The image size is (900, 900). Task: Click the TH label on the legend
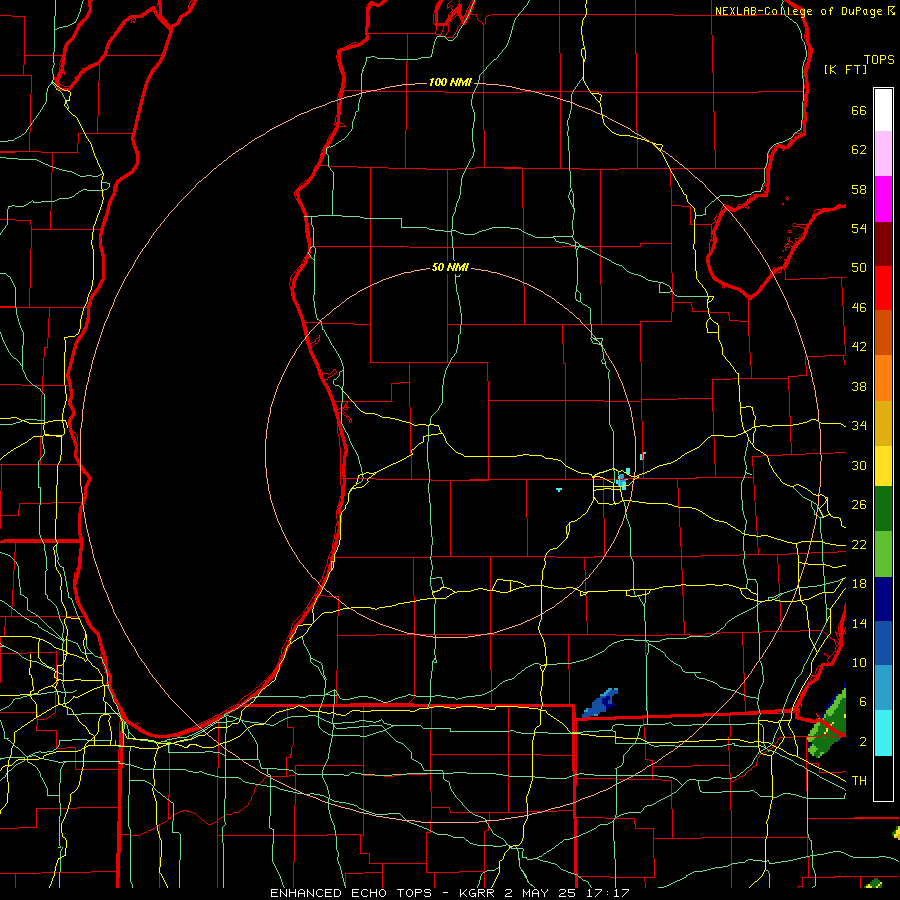[x=859, y=780]
